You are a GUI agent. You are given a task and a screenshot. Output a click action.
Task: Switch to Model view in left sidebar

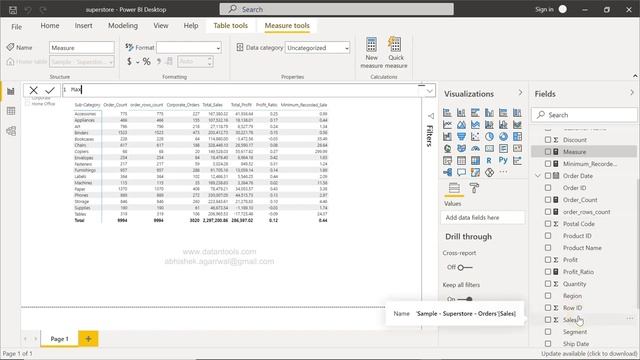[11, 131]
